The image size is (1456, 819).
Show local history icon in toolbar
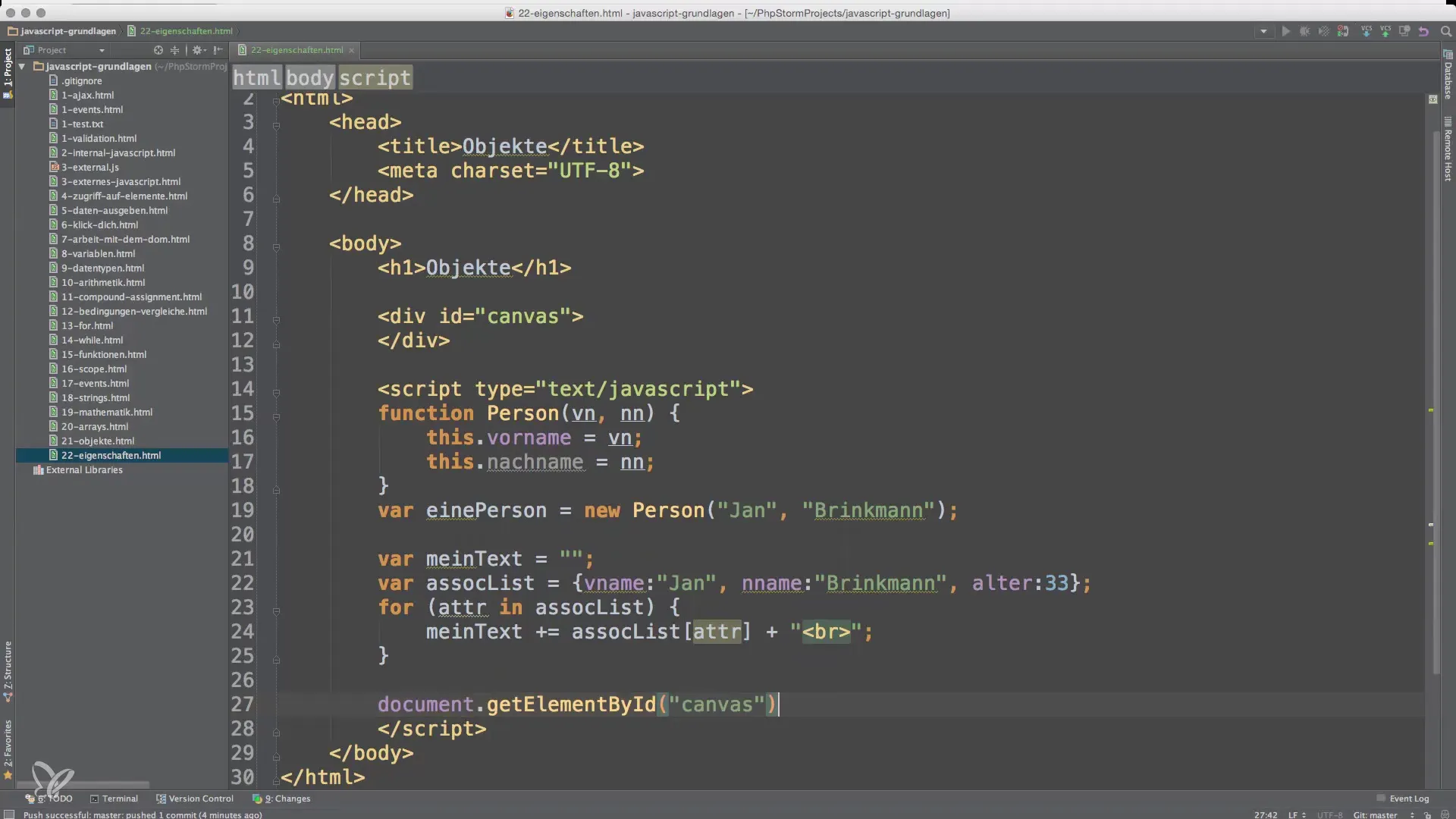1404,31
